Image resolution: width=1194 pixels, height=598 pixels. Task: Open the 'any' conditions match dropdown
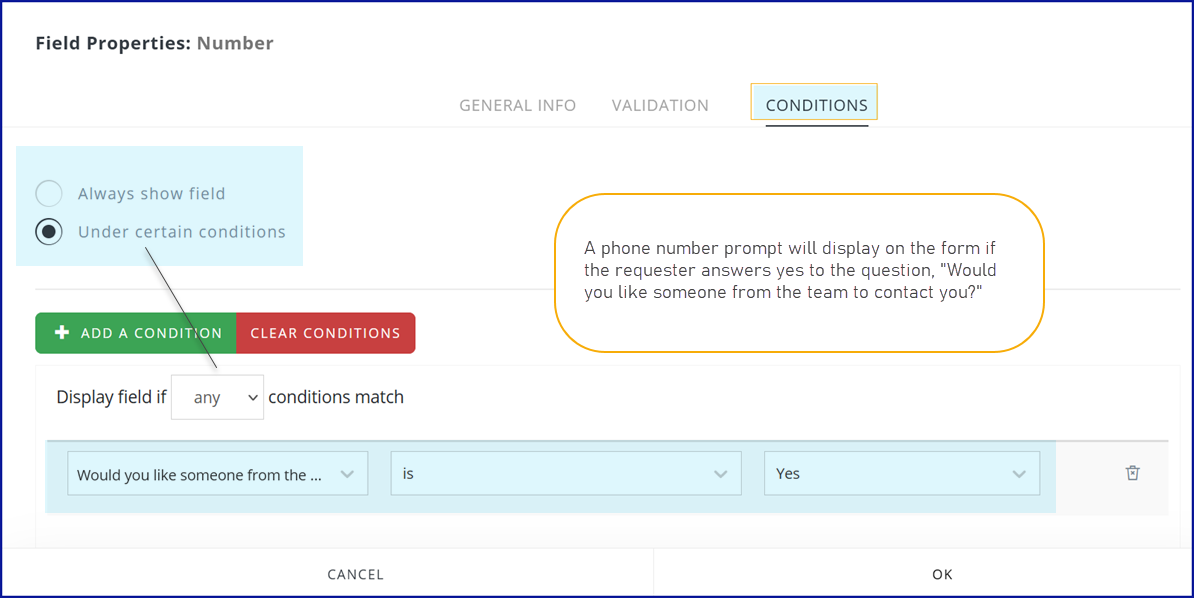(x=217, y=397)
